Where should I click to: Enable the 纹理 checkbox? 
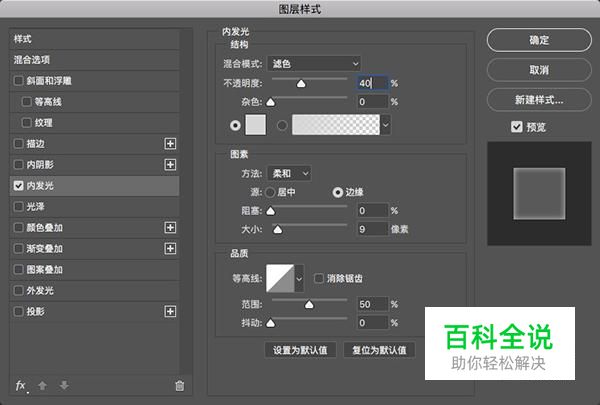[26, 123]
